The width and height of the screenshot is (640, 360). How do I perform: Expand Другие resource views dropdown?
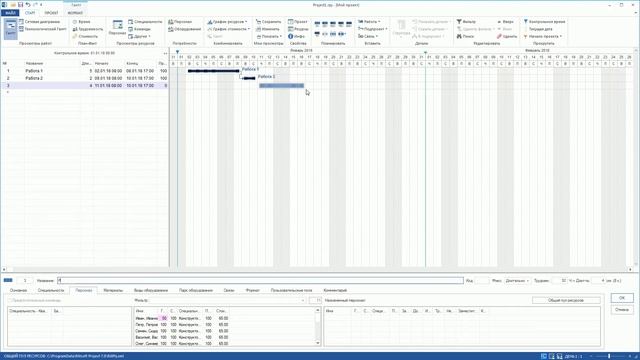139,36
